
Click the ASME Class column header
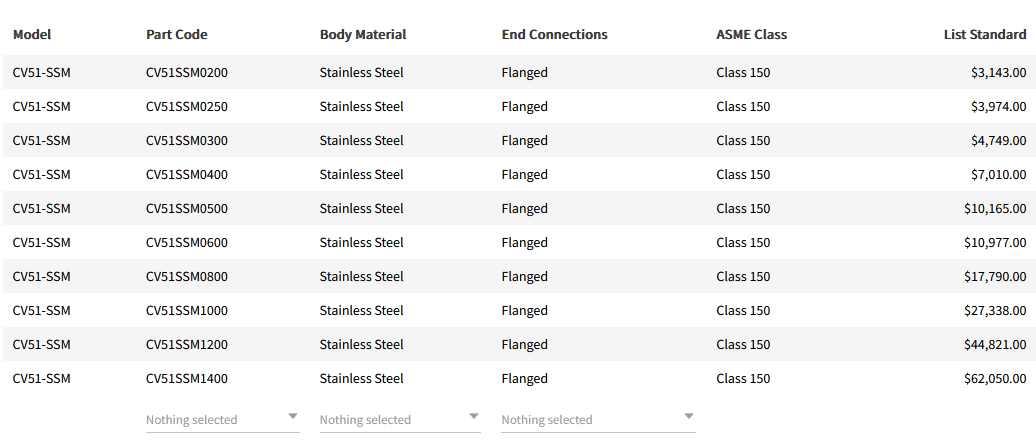click(x=751, y=35)
